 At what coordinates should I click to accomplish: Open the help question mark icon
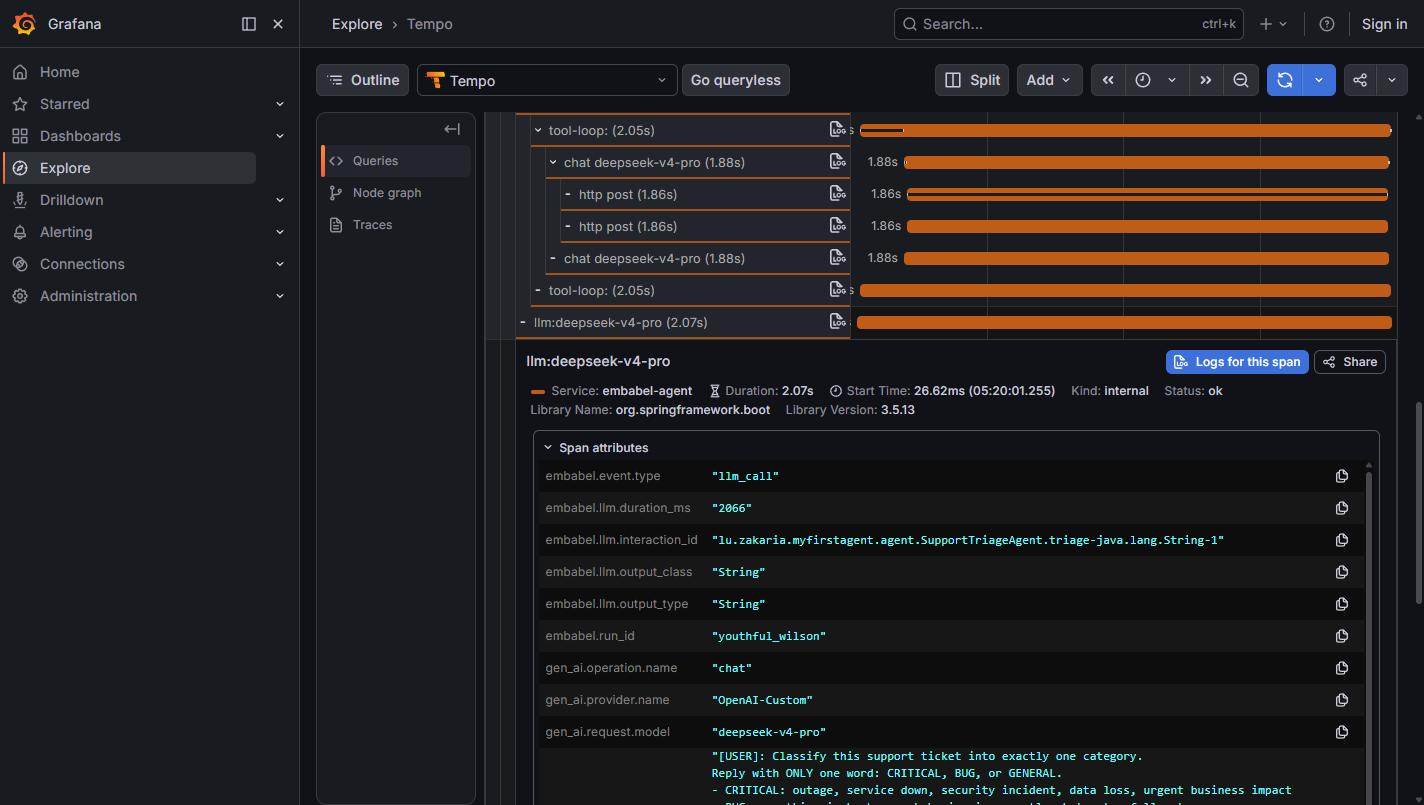coord(1327,24)
